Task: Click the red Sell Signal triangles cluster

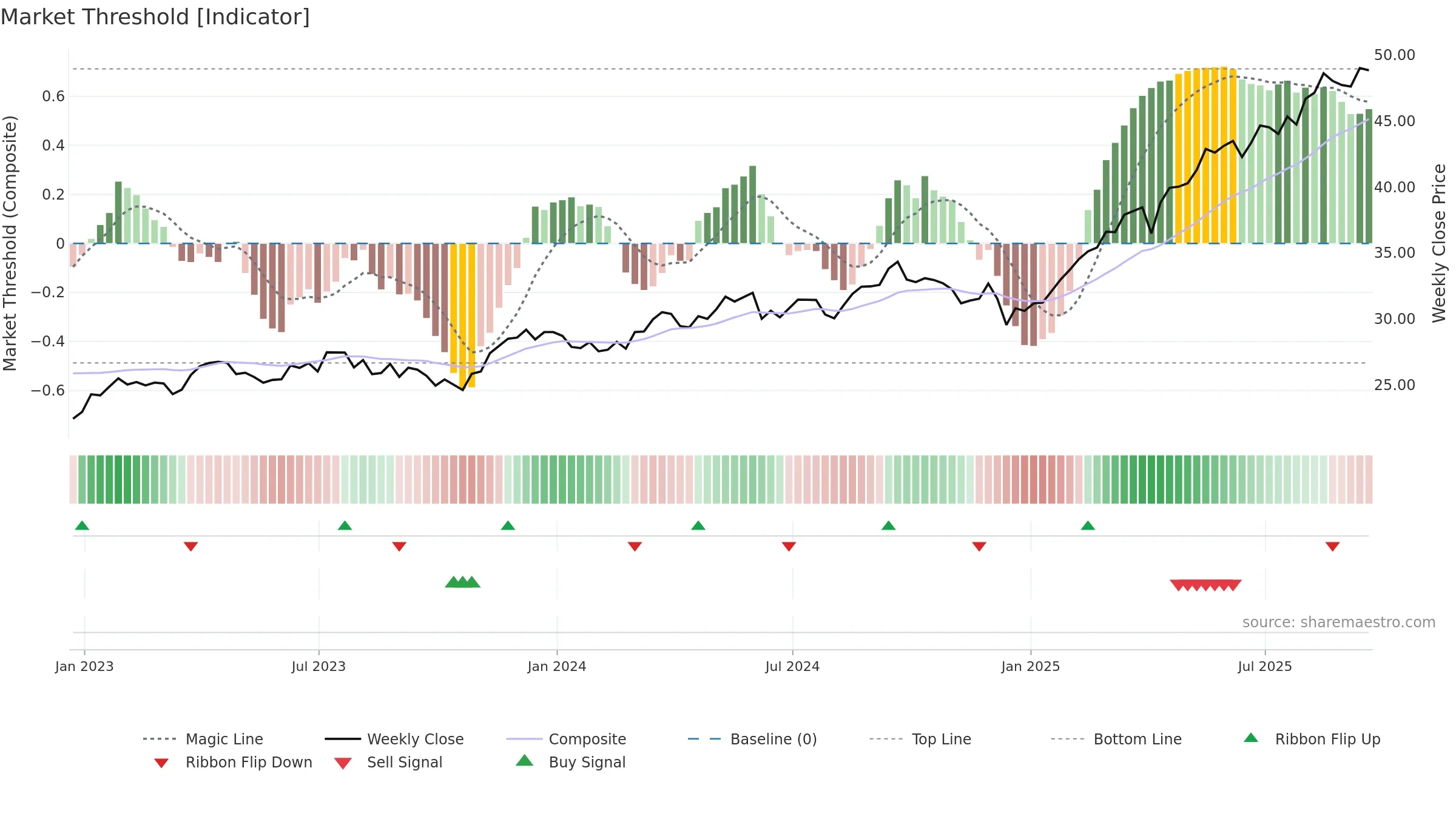Action: click(1205, 585)
